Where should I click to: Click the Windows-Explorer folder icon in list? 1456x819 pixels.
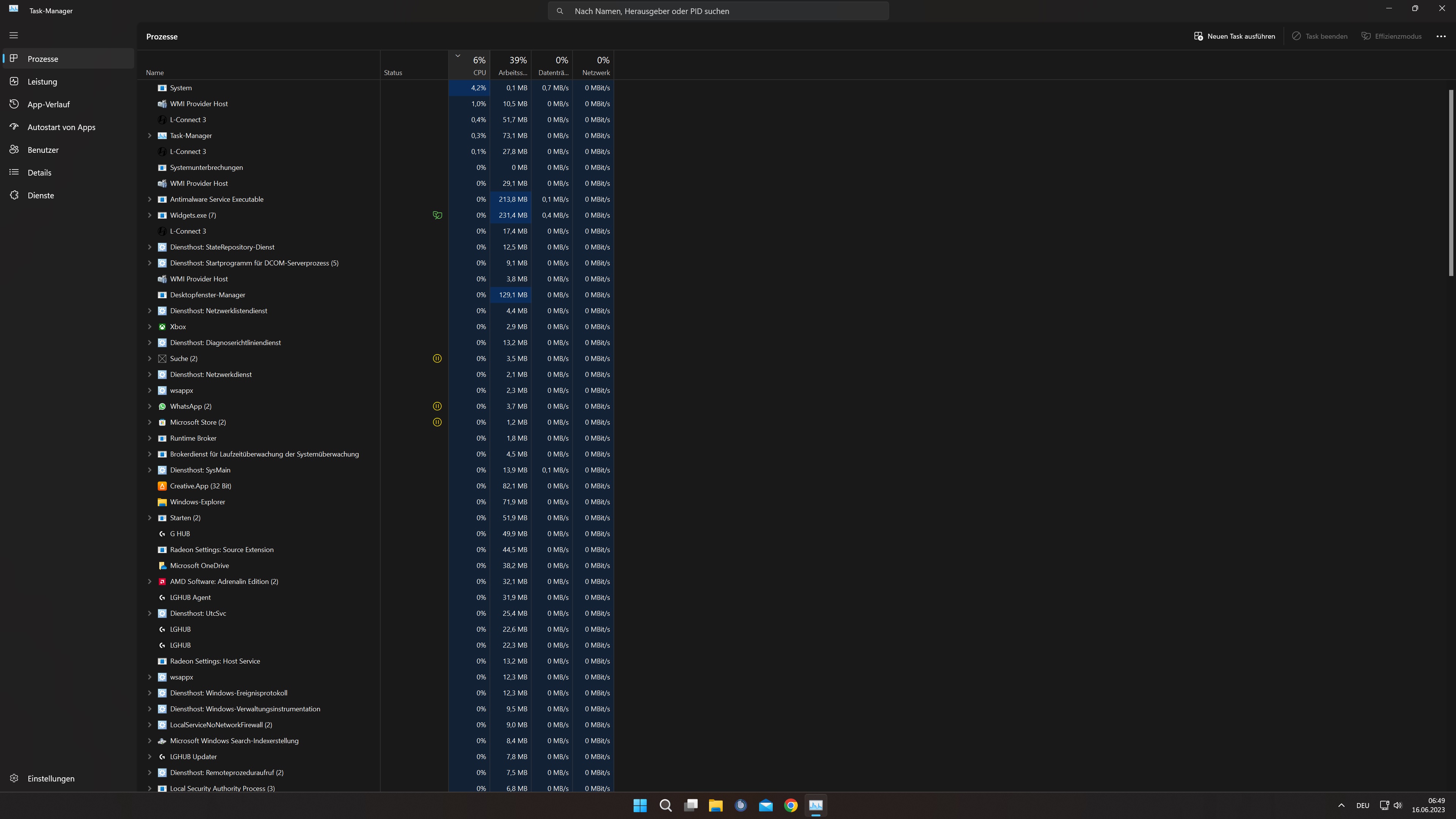(x=162, y=502)
